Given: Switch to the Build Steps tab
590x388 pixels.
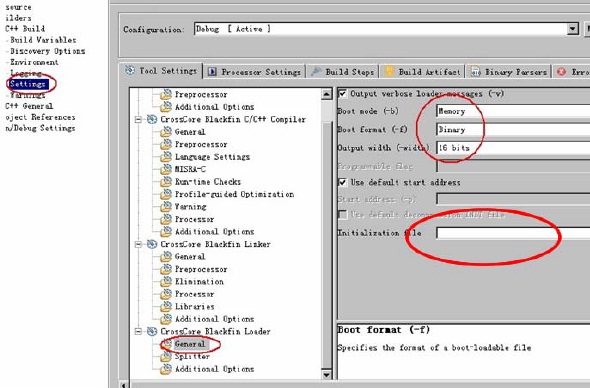Looking at the screenshot, I should tap(343, 72).
